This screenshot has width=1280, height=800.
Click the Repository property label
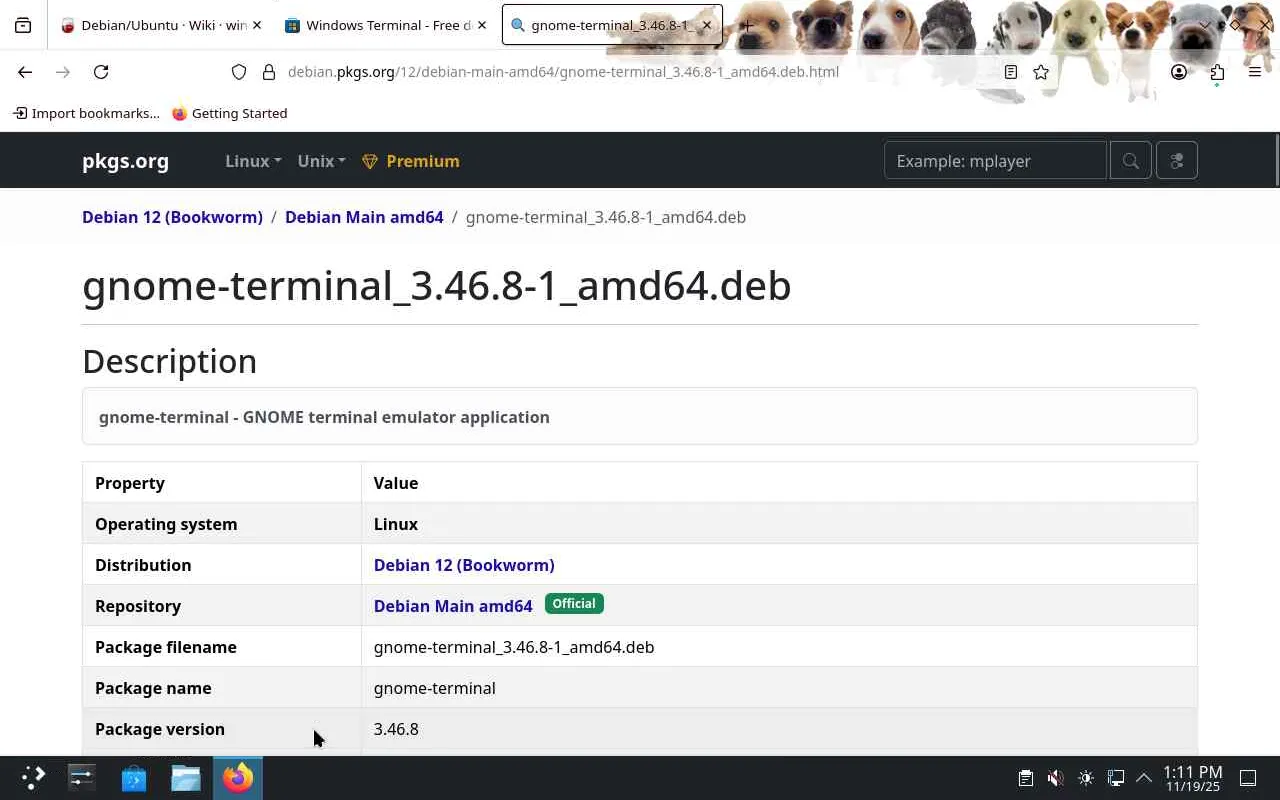(x=138, y=606)
